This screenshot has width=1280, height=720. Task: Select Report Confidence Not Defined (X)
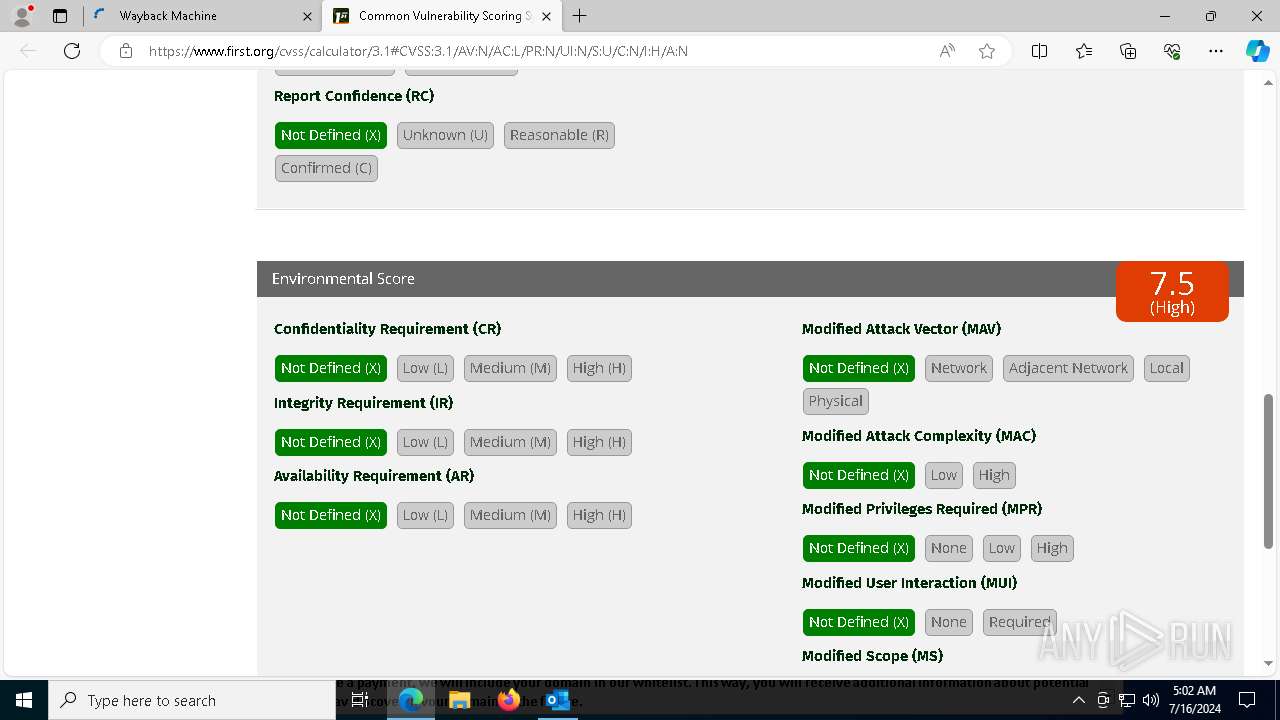331,135
